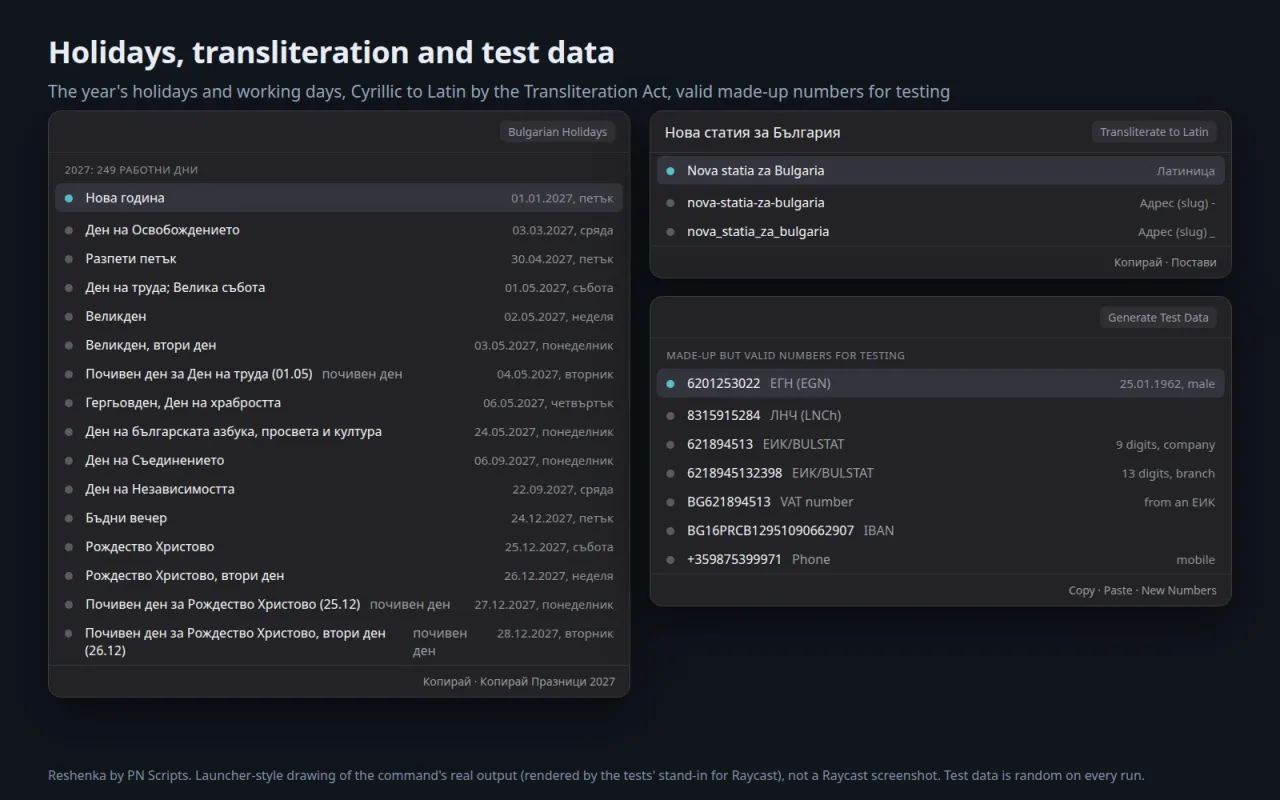Screen dimensions: 1280x800
Task: Select "Ден на труда; Велика събота" row
Action: pyautogui.click(x=339, y=288)
